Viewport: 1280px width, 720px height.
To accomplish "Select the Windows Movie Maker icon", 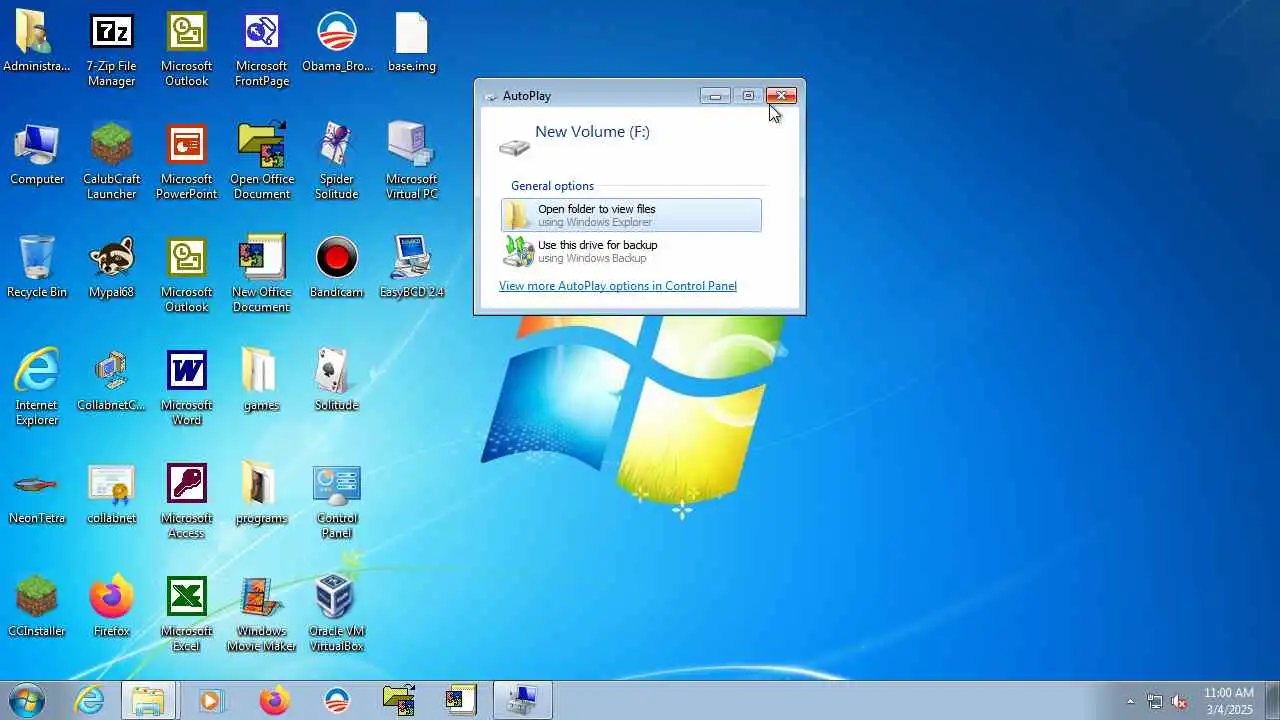I will click(262, 614).
